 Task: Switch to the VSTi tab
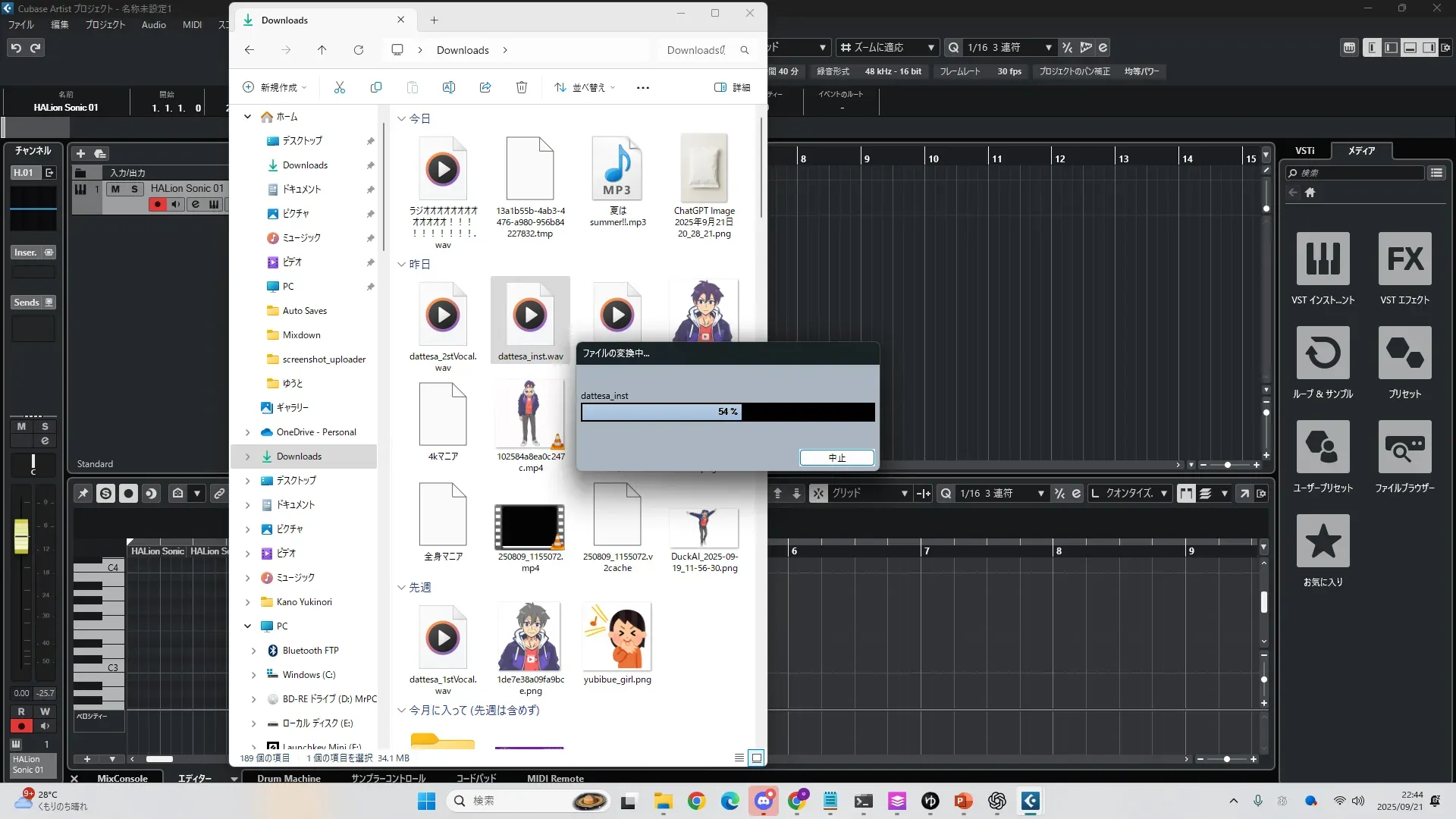(1304, 150)
